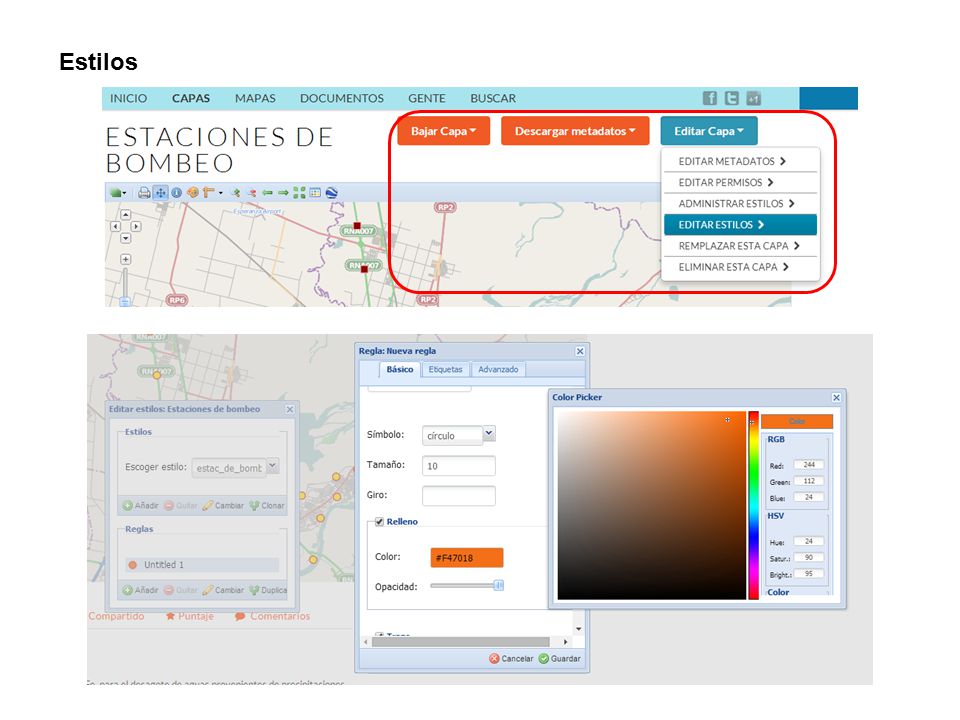Screen dimensions: 960x720
Task: Open GENTE in the navigation bar
Action: click(x=427, y=99)
